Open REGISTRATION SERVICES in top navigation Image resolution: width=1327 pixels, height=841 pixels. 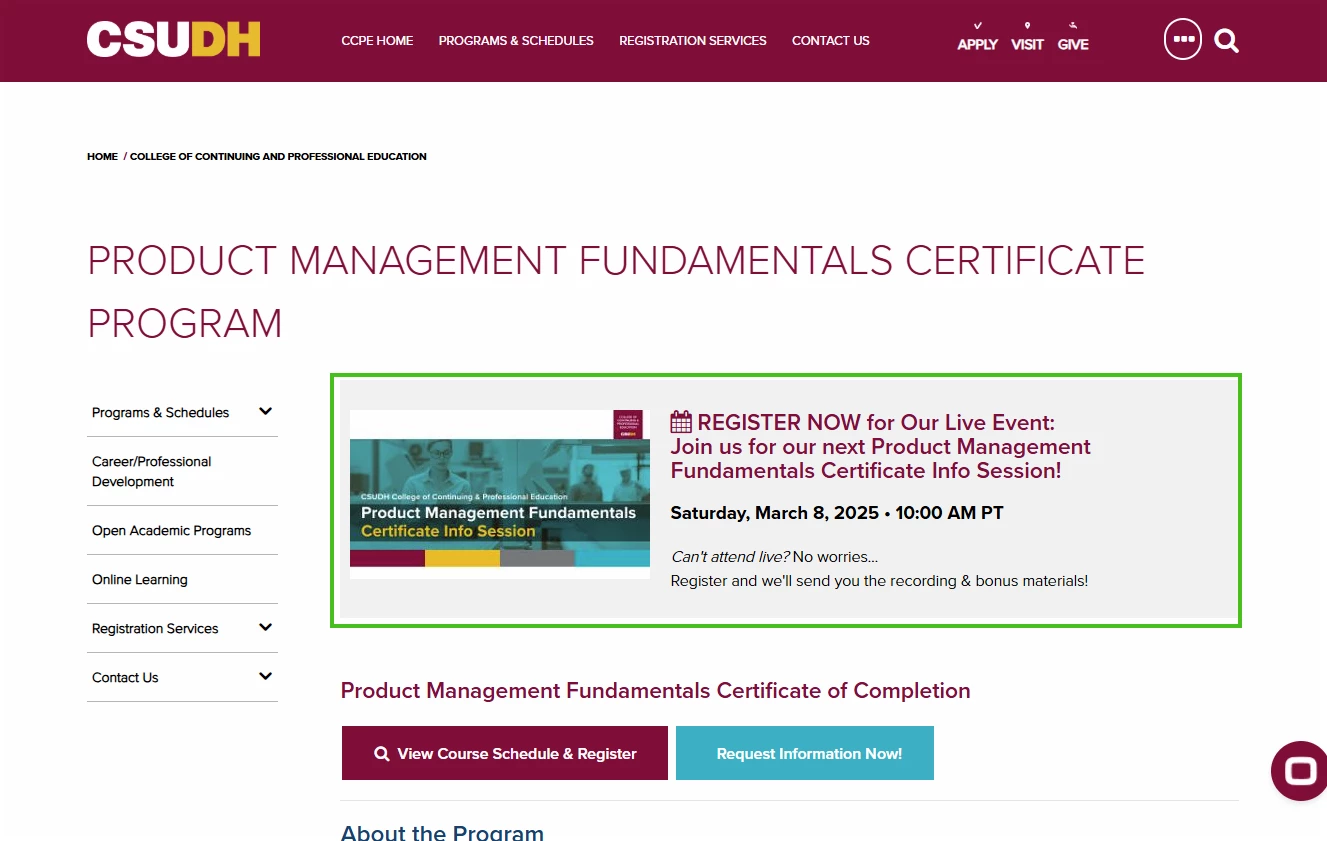[x=693, y=41]
